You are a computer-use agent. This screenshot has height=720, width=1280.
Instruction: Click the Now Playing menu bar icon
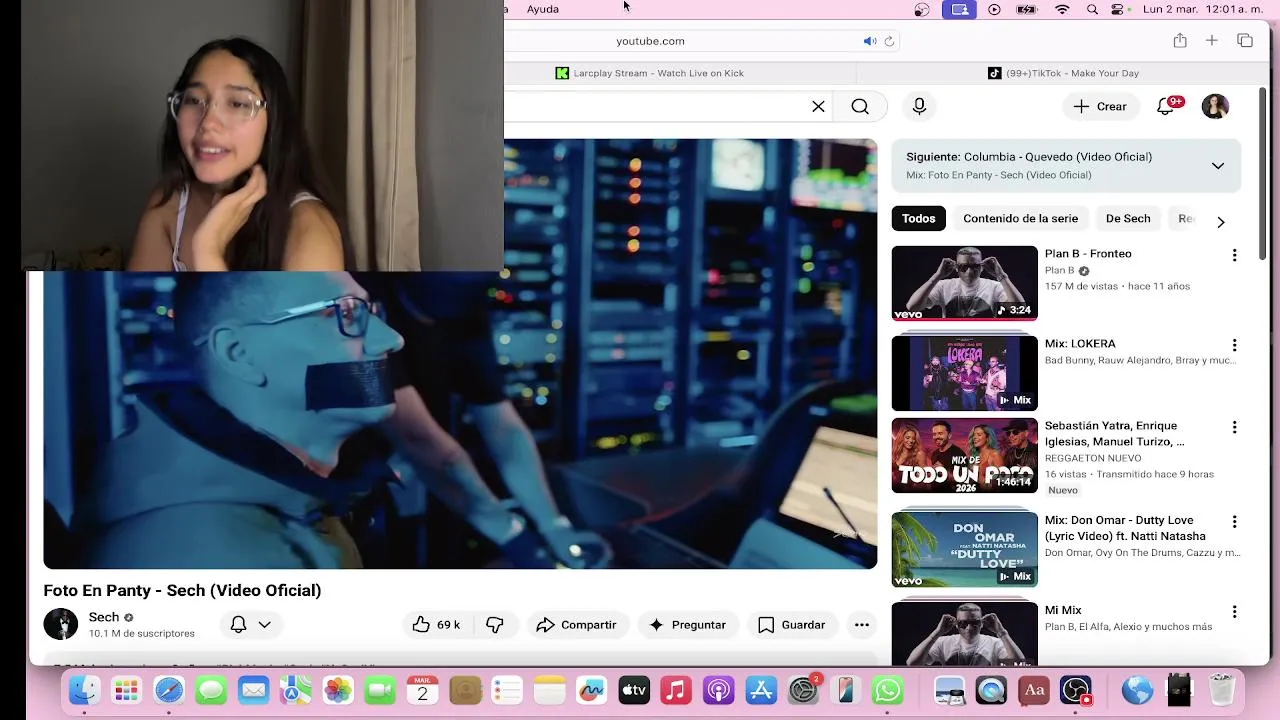[x=994, y=9]
